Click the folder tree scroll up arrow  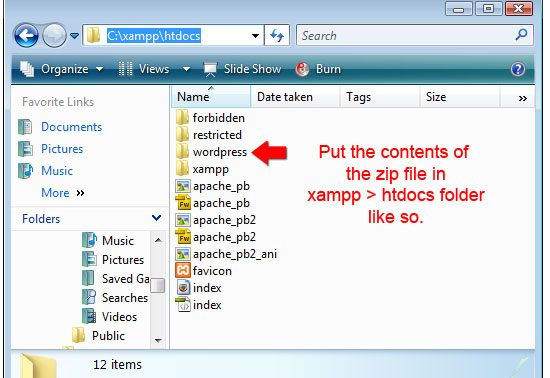(x=158, y=240)
